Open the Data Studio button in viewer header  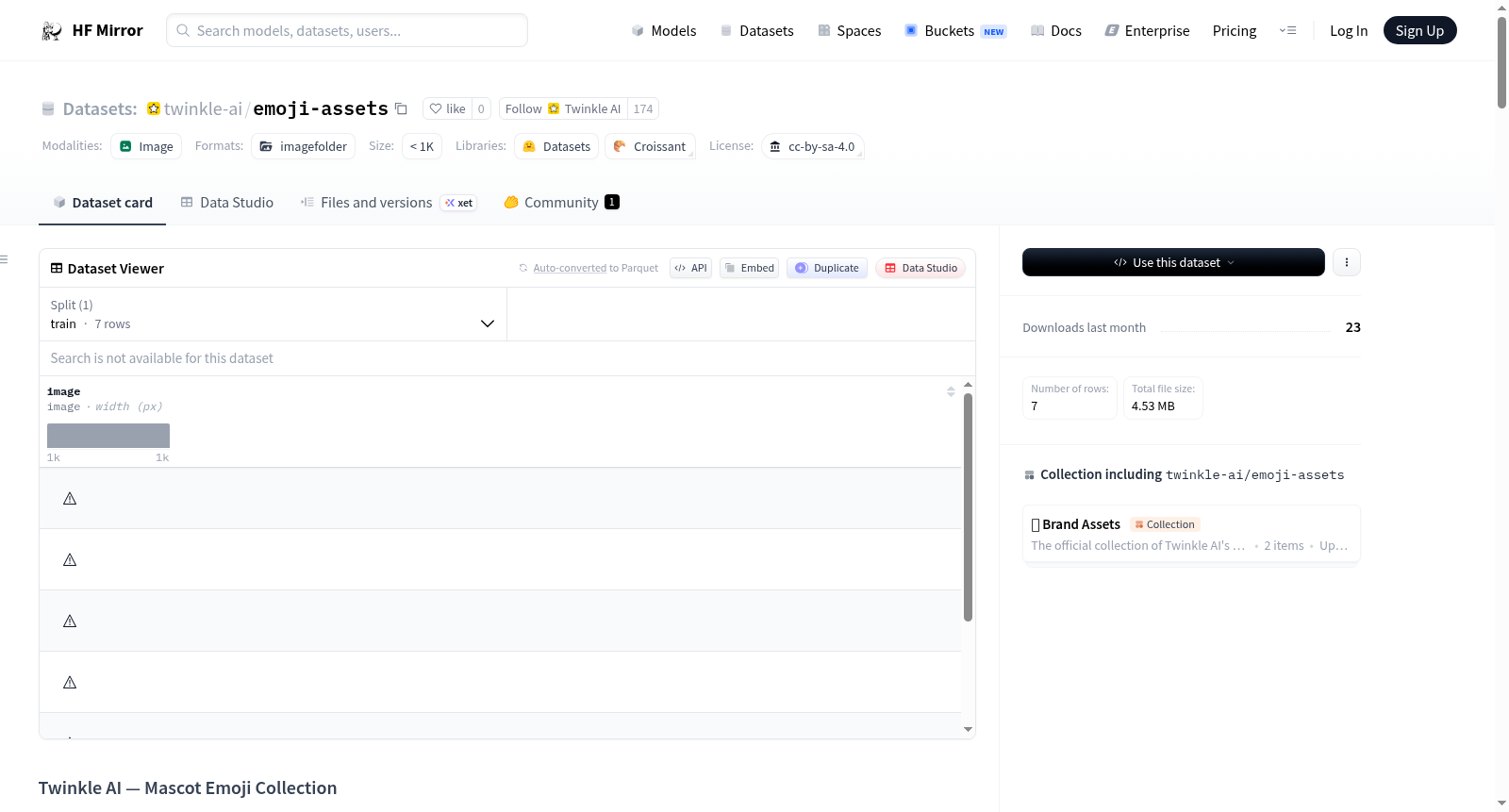pyautogui.click(x=920, y=268)
